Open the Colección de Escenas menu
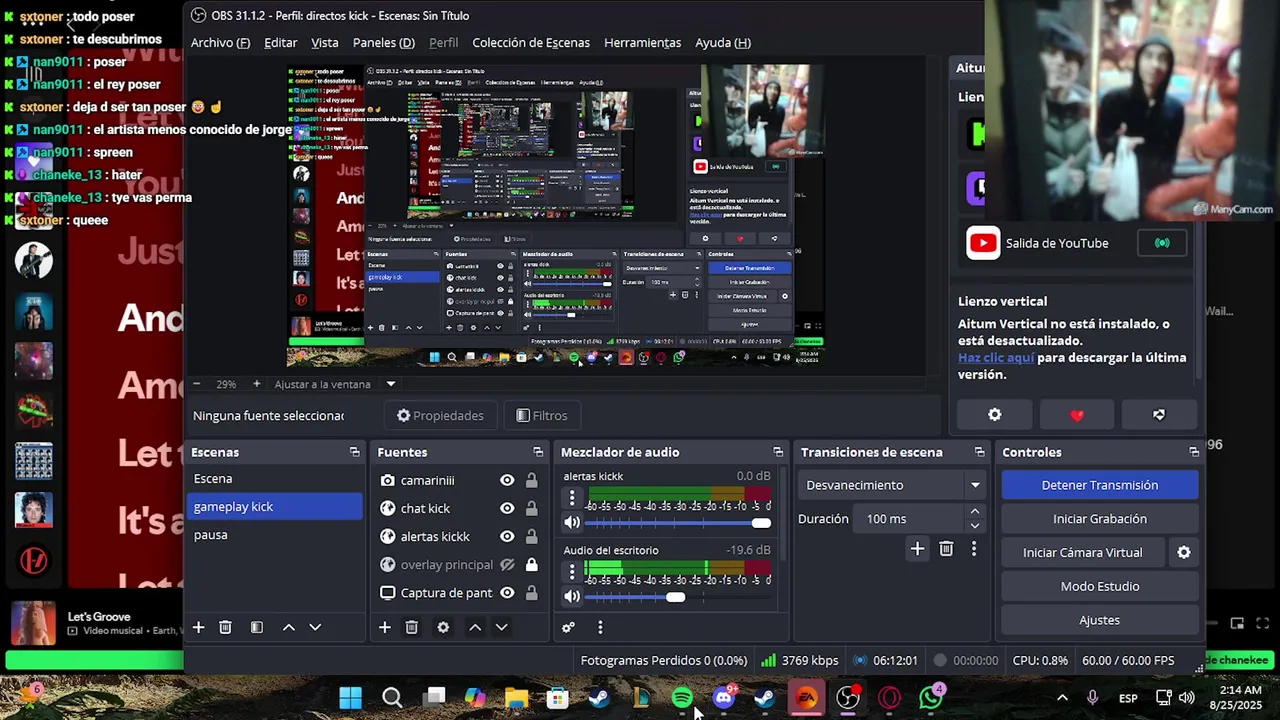 tap(531, 42)
